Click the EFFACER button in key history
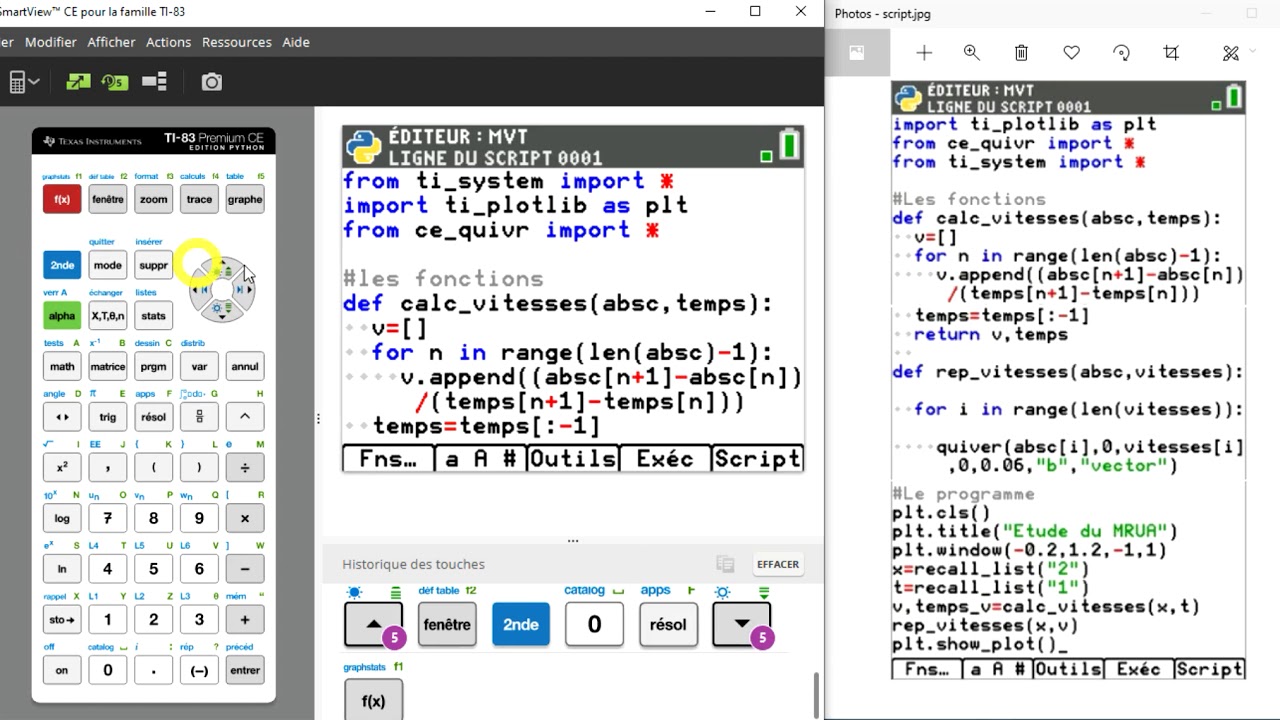Image resolution: width=1280 pixels, height=720 pixels. click(x=778, y=564)
